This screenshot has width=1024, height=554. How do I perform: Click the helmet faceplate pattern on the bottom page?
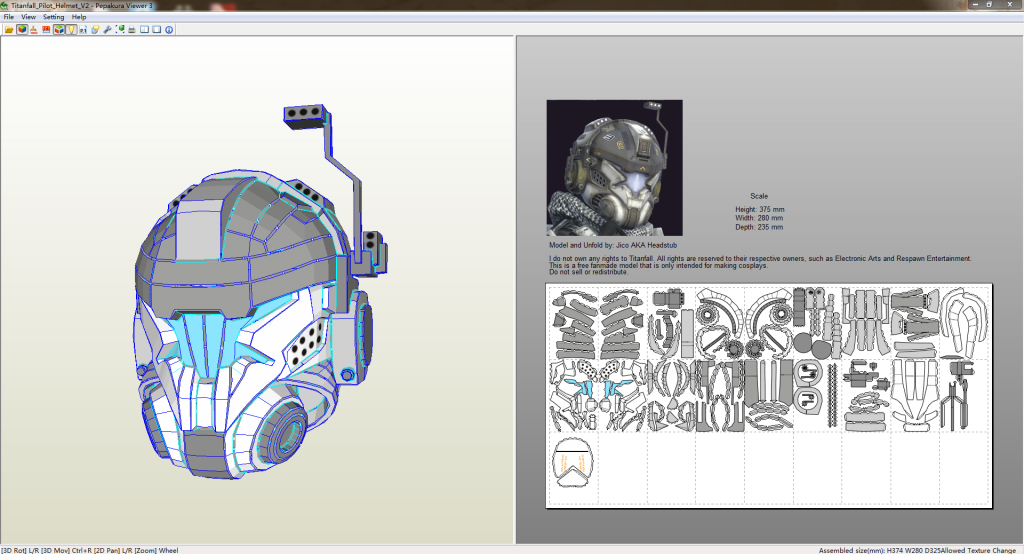573,463
